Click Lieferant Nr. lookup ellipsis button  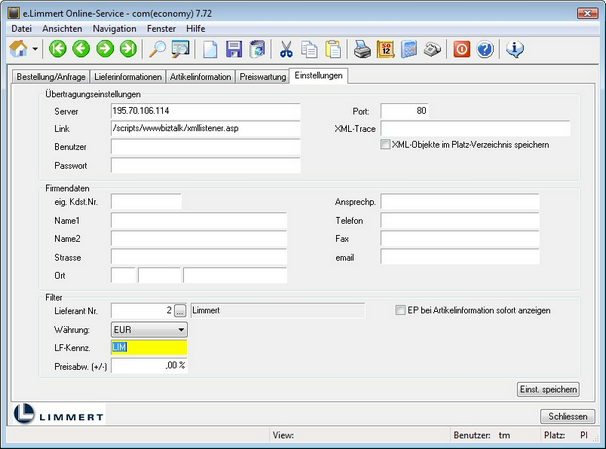180,310
